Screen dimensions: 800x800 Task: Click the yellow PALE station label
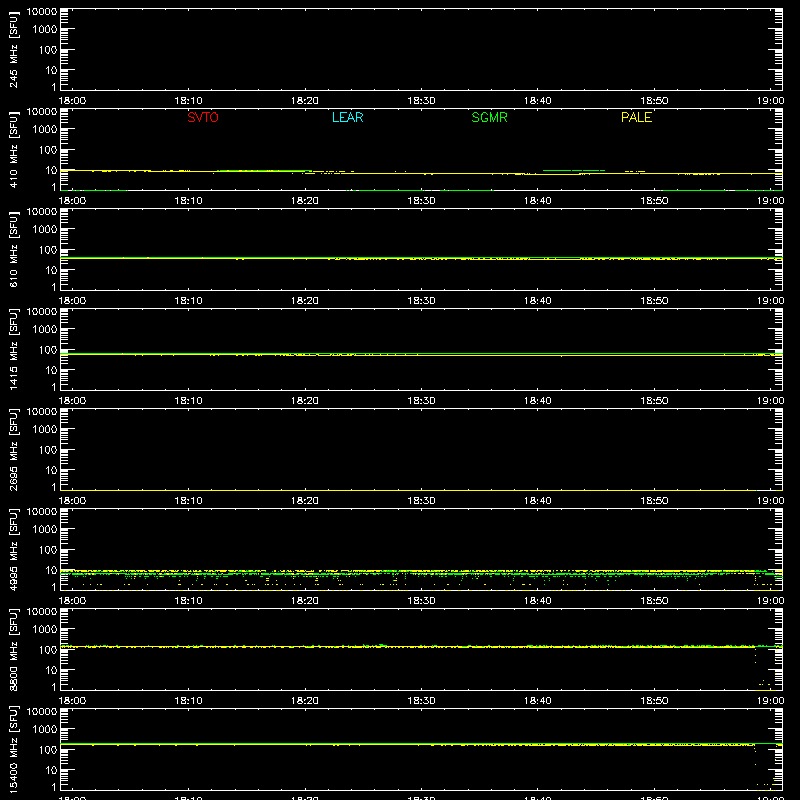pyautogui.click(x=636, y=117)
